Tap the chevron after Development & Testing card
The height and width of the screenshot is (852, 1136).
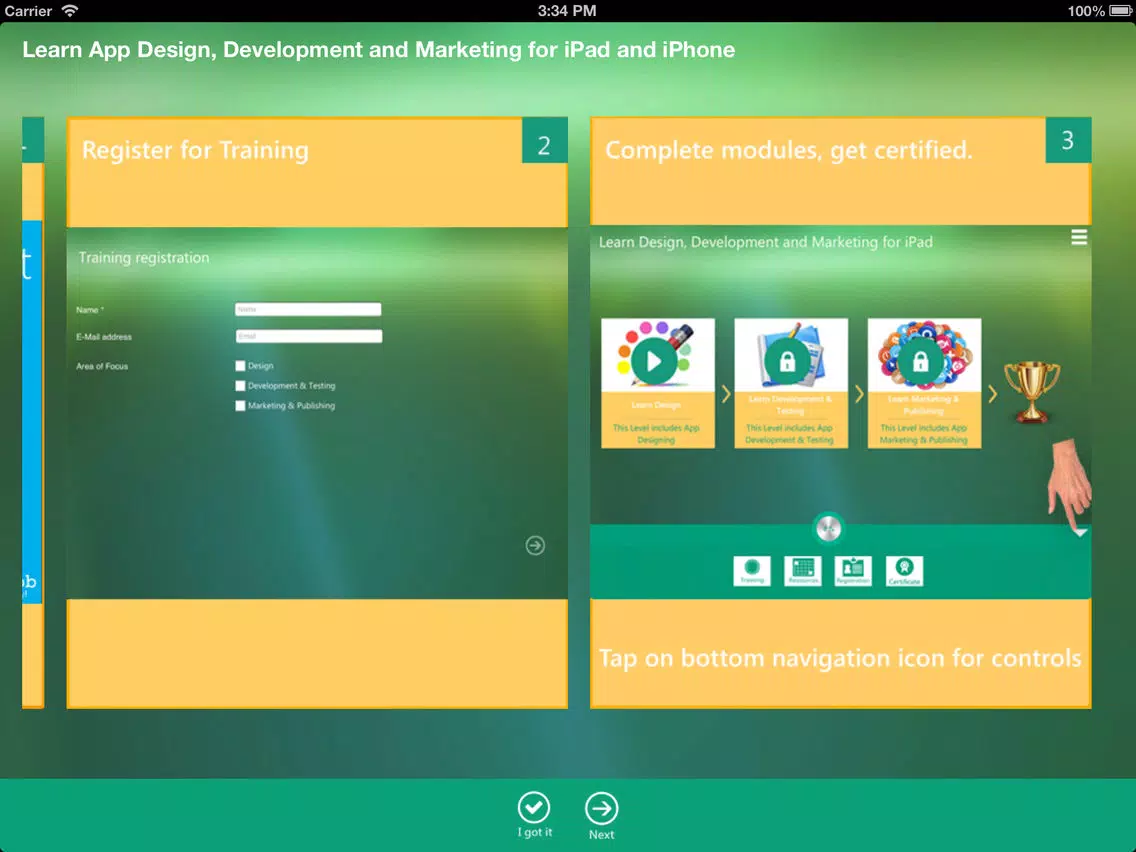click(859, 394)
